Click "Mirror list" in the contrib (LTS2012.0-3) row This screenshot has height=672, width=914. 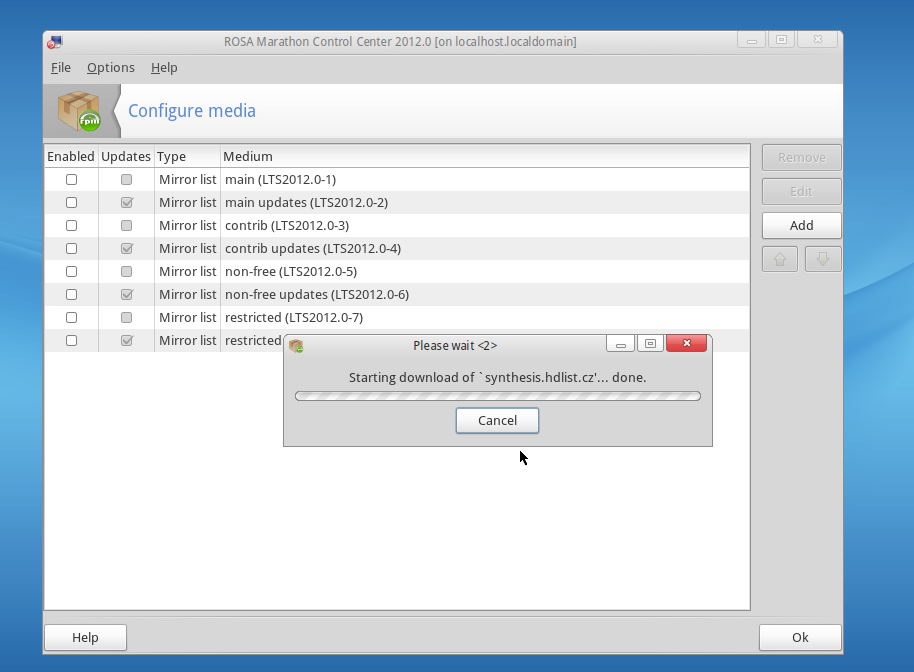point(188,226)
